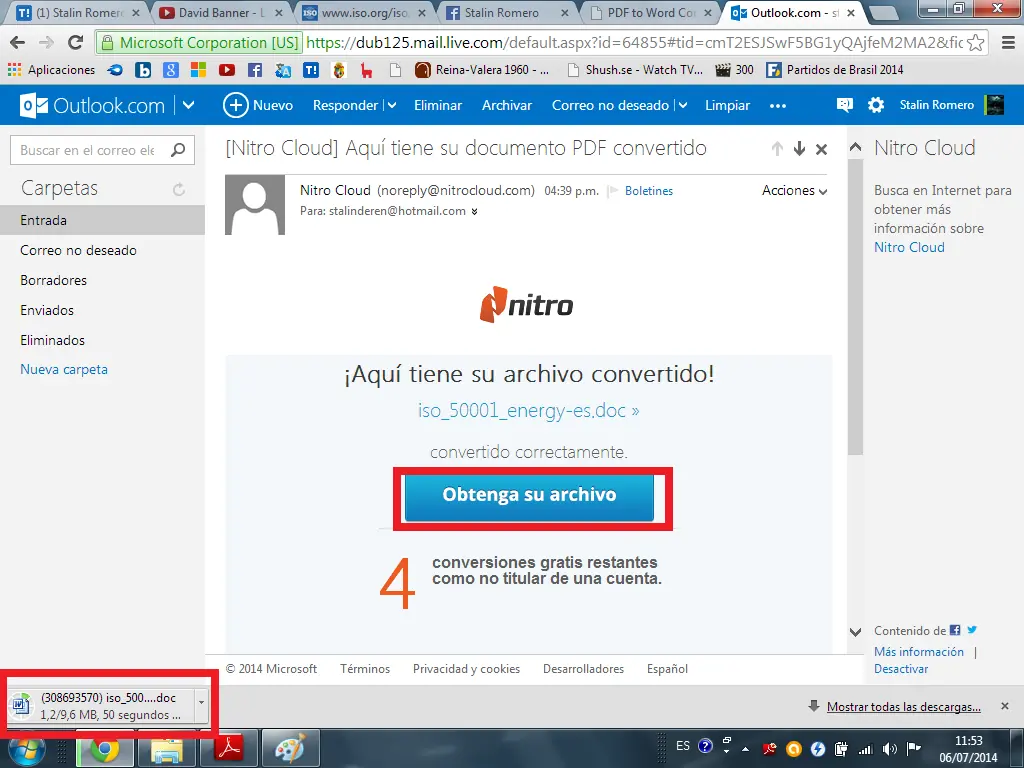Expand recipient details chevron after stalinderen@hotmail.com
The height and width of the screenshot is (768, 1024).
pyautogui.click(x=474, y=212)
